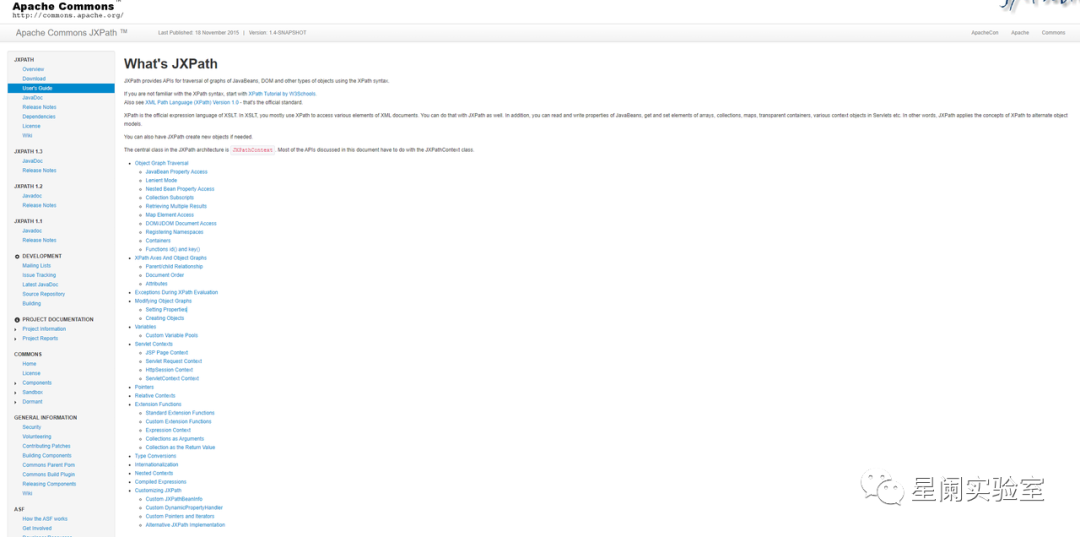Screen dimensions: 1080x537
Task: Open Commons Parent Pom sidebar link
Action: 48,465
